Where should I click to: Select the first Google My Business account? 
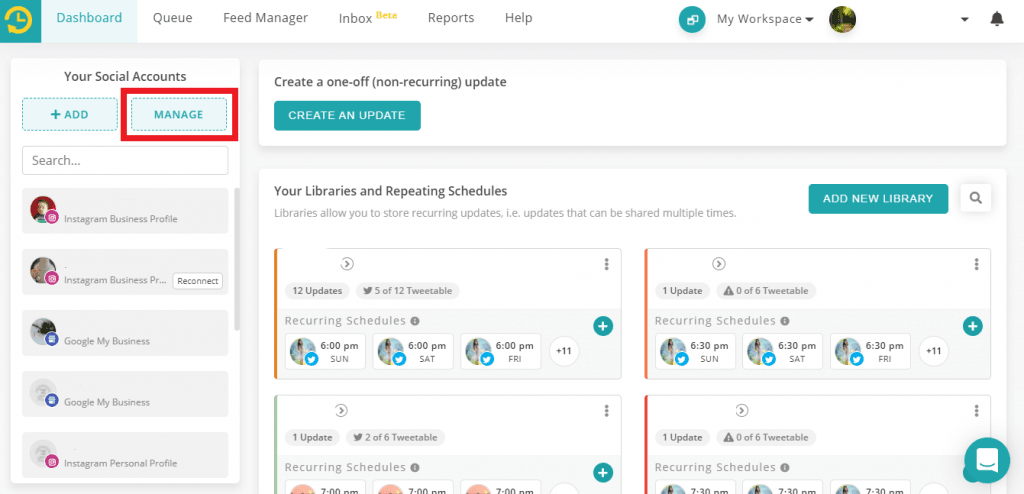(x=125, y=333)
